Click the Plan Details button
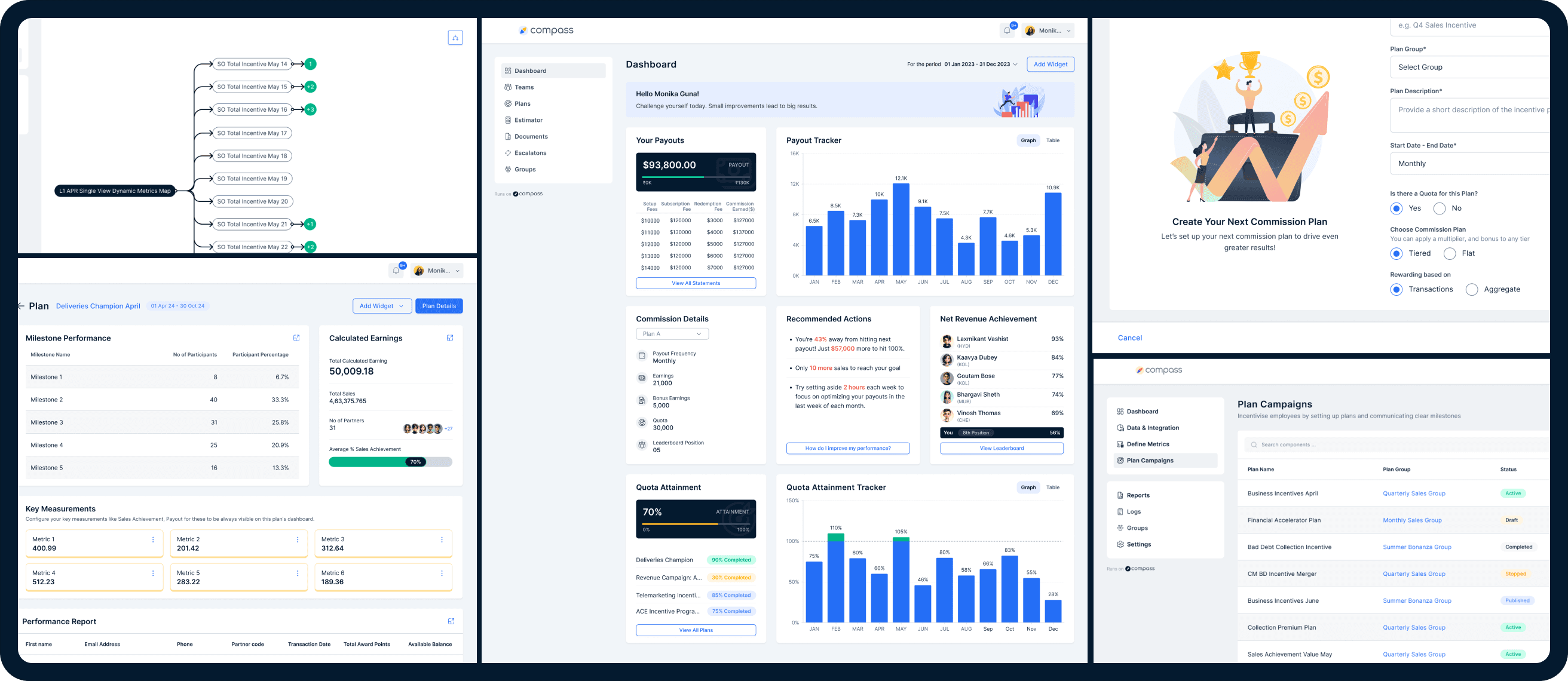 click(x=439, y=306)
